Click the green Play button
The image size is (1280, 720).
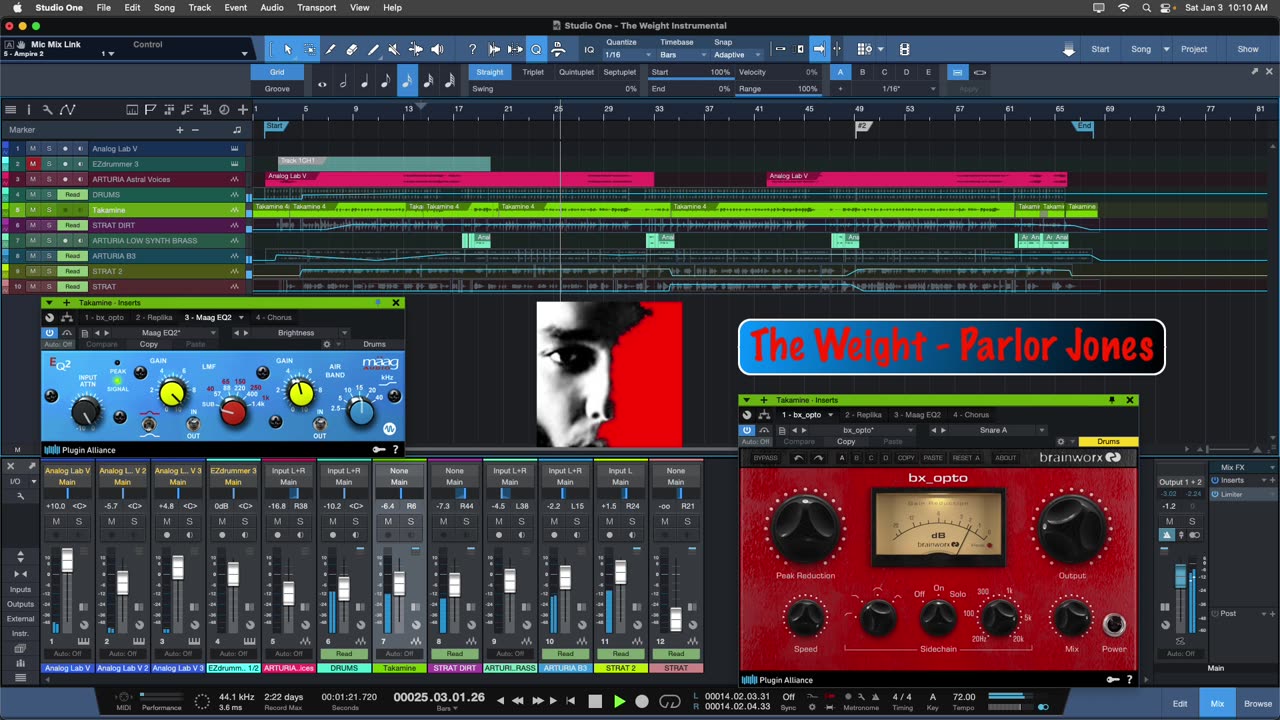tap(619, 701)
